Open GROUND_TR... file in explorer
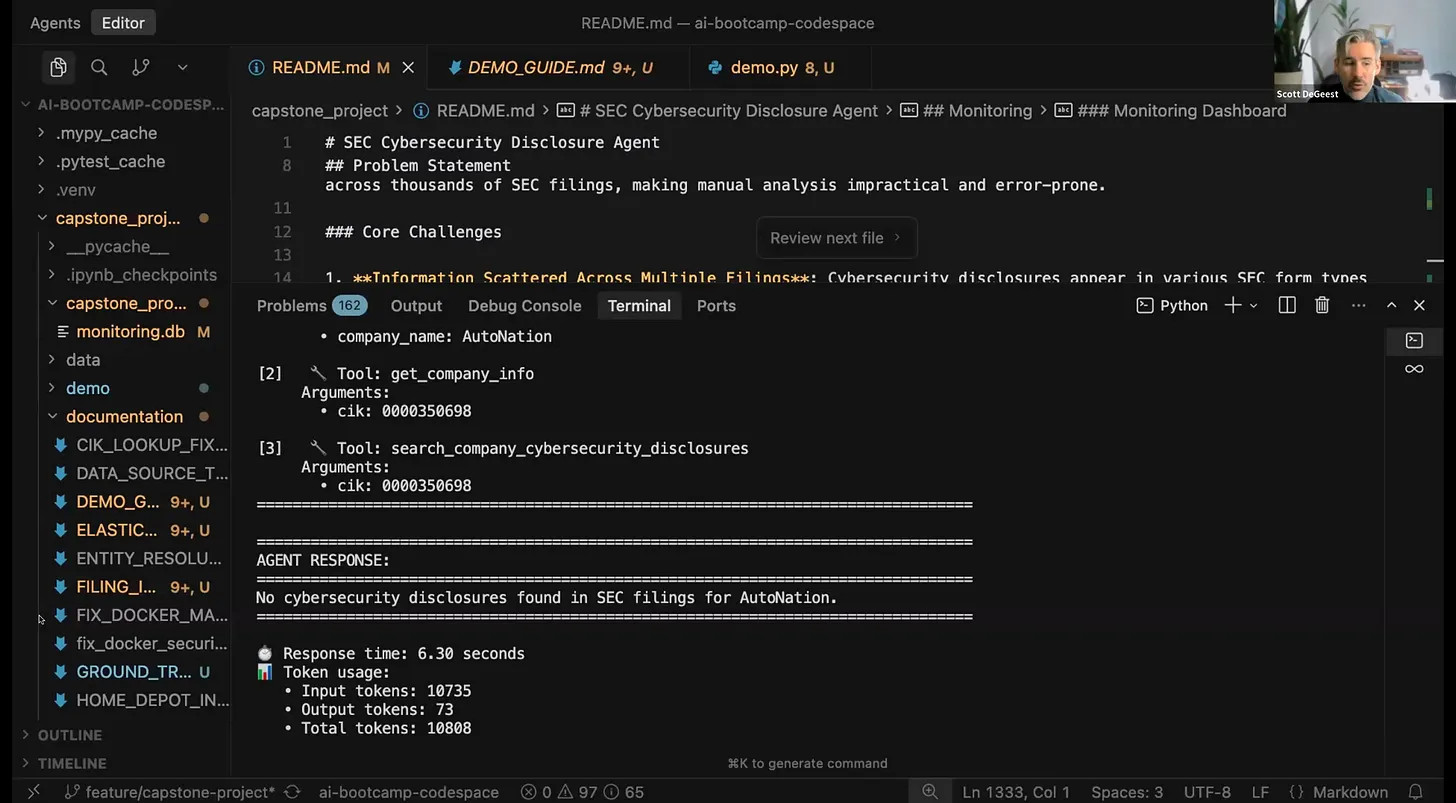The height and width of the screenshot is (803, 1456). click(134, 671)
